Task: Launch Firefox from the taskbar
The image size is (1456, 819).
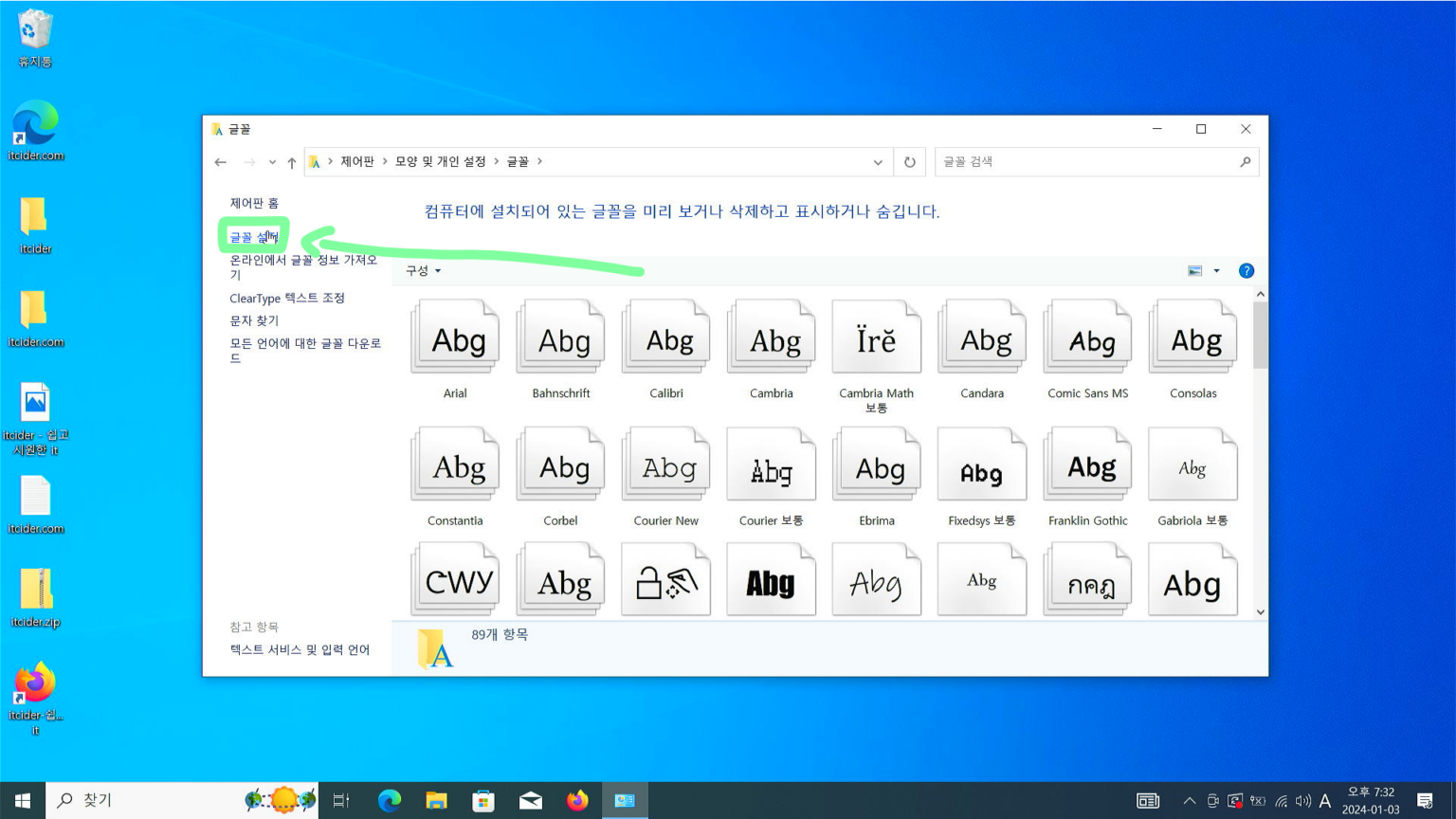Action: (577, 800)
